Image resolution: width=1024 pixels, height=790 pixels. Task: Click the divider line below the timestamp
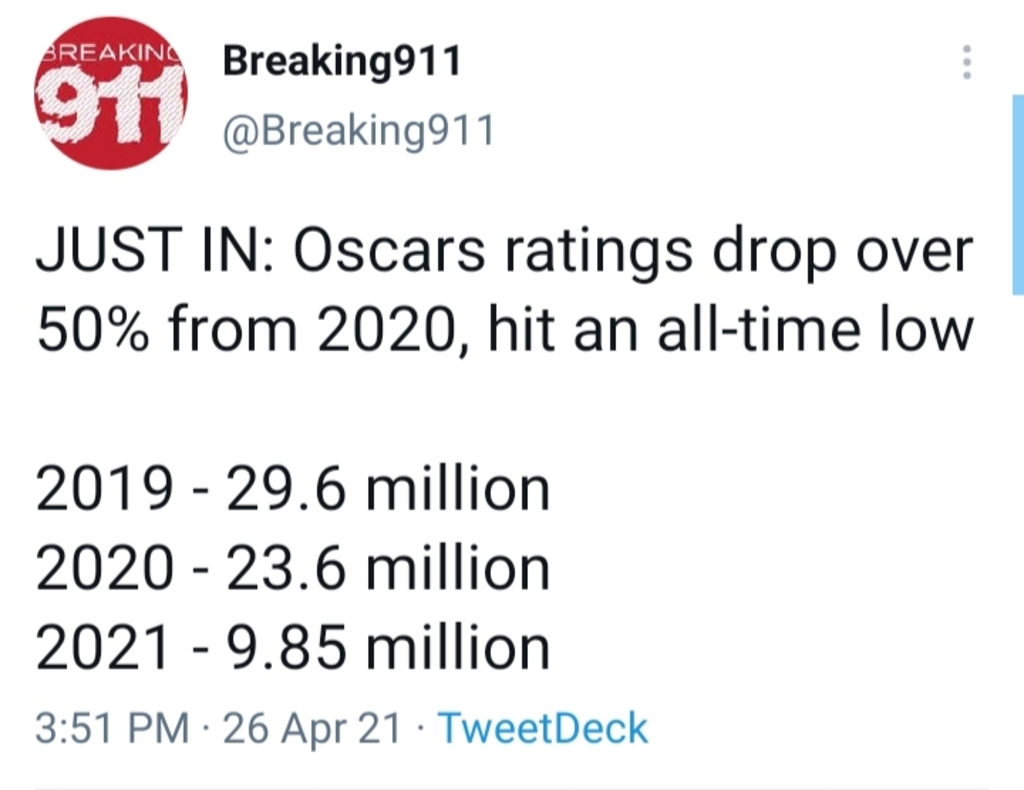[512, 788]
